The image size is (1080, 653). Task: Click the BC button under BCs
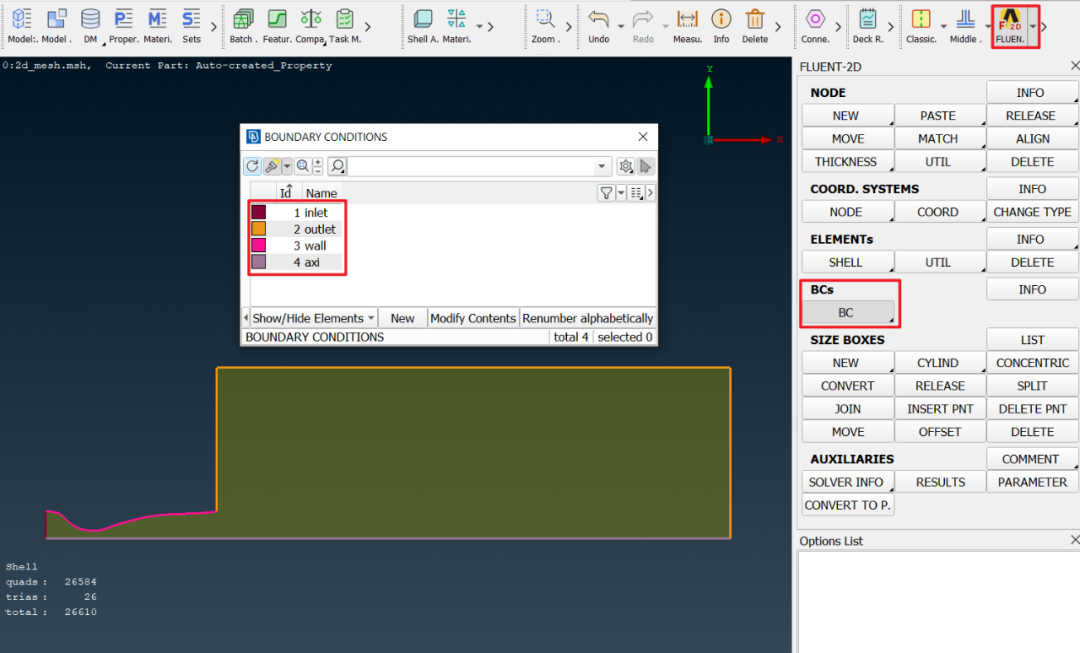click(x=848, y=312)
